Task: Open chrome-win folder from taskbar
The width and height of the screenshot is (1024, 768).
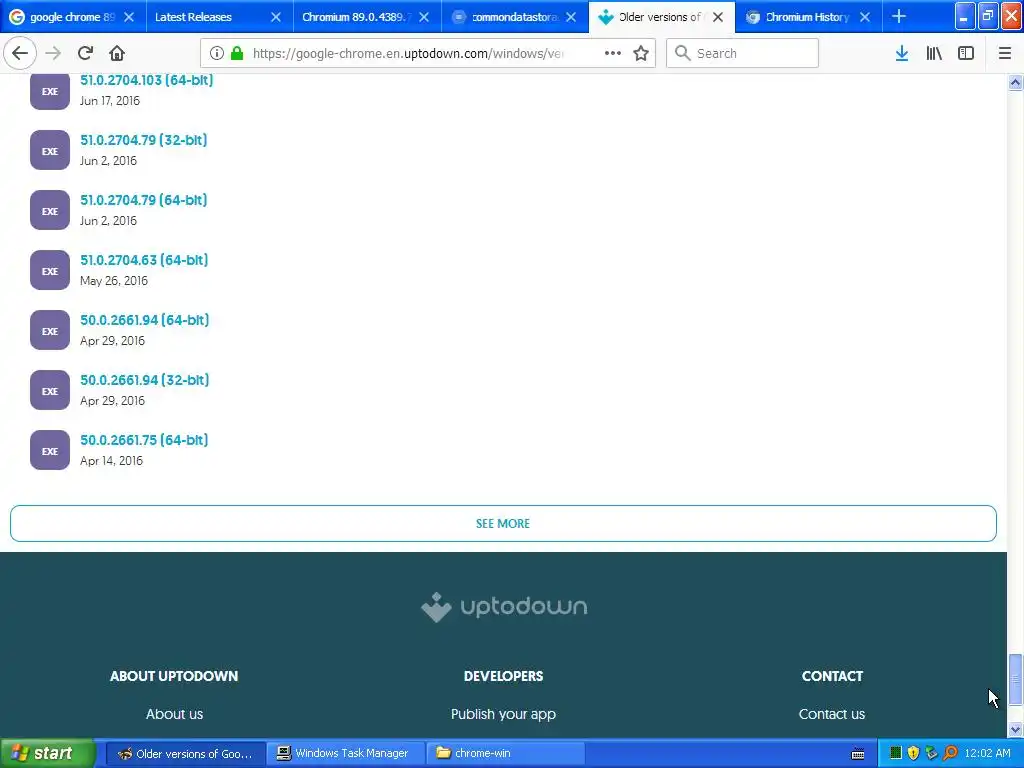Action: [505, 753]
